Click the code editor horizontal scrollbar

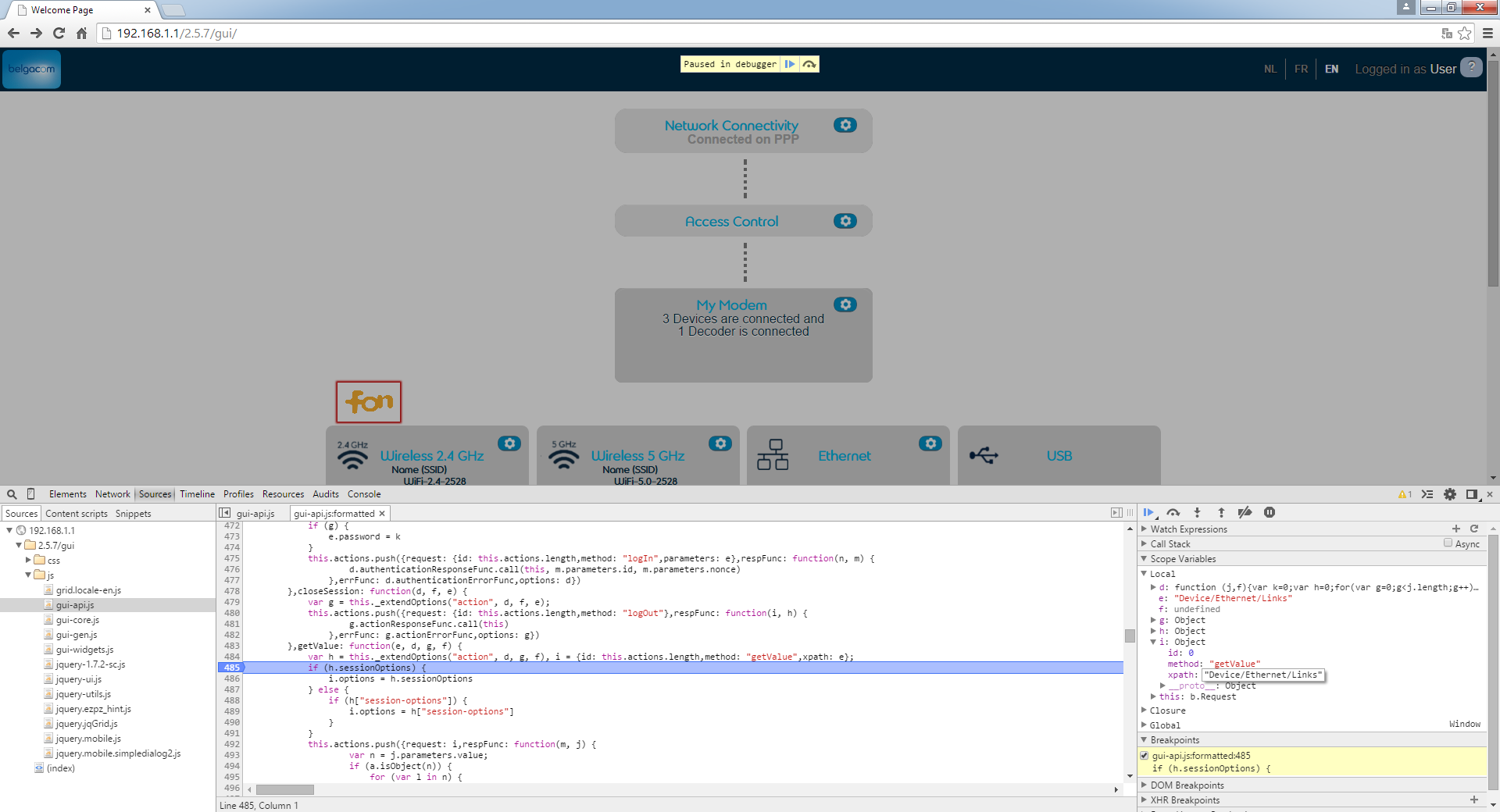click(285, 789)
